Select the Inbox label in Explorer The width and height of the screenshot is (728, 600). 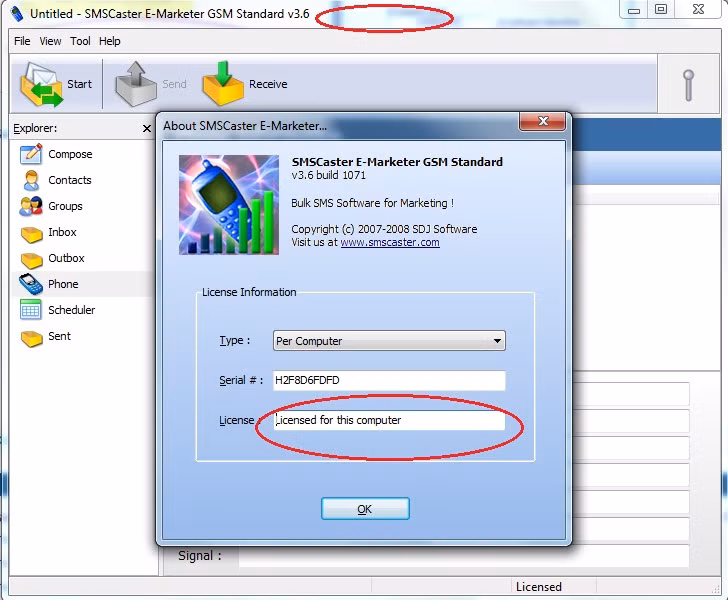(62, 232)
